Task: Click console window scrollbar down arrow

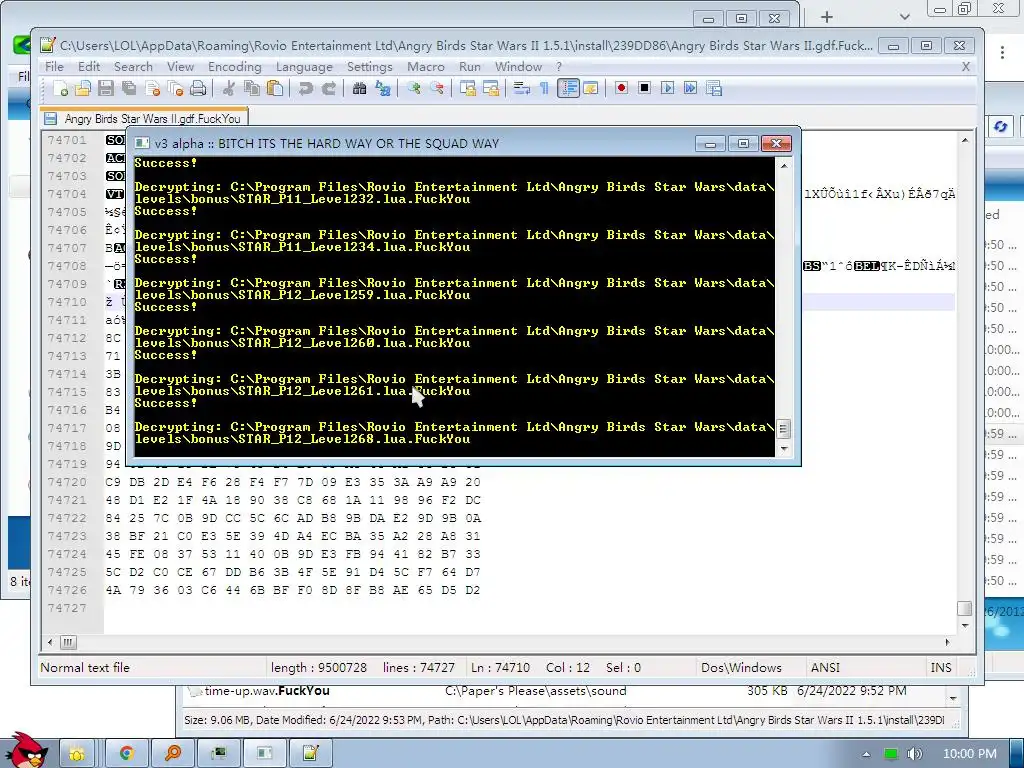Action: coord(784,449)
